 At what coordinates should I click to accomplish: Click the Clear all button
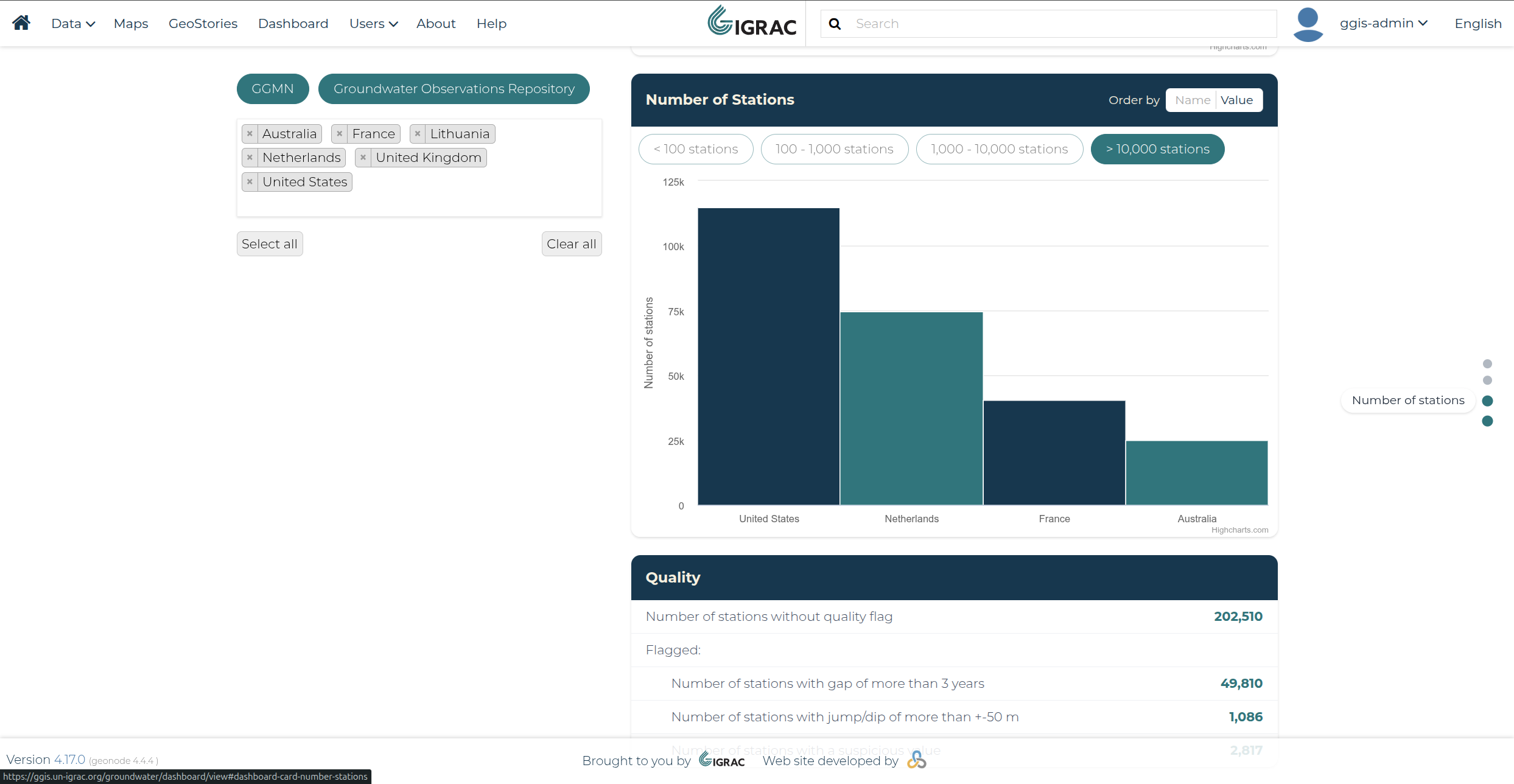point(571,244)
